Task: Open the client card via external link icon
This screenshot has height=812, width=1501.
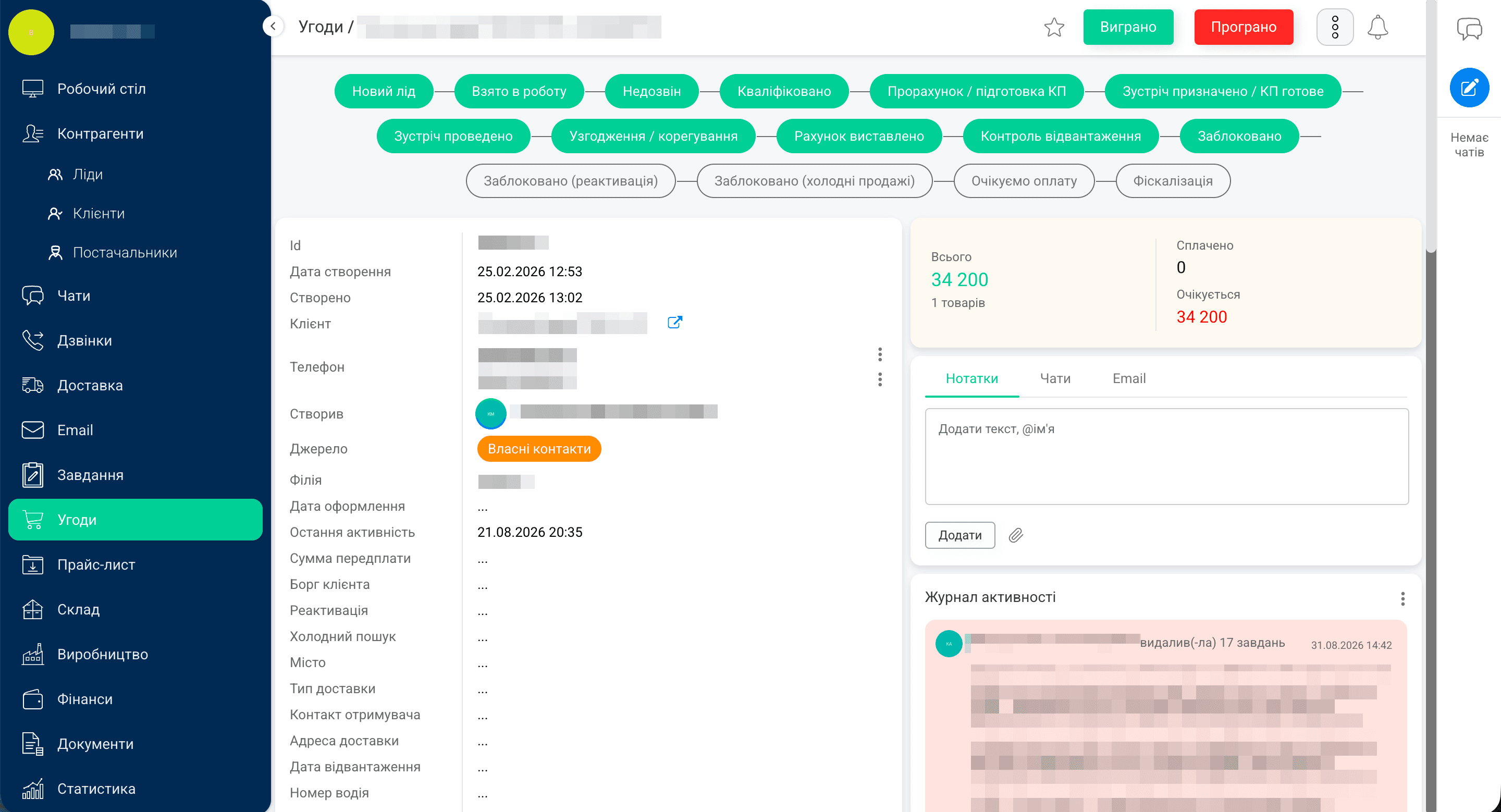Action: [x=675, y=322]
